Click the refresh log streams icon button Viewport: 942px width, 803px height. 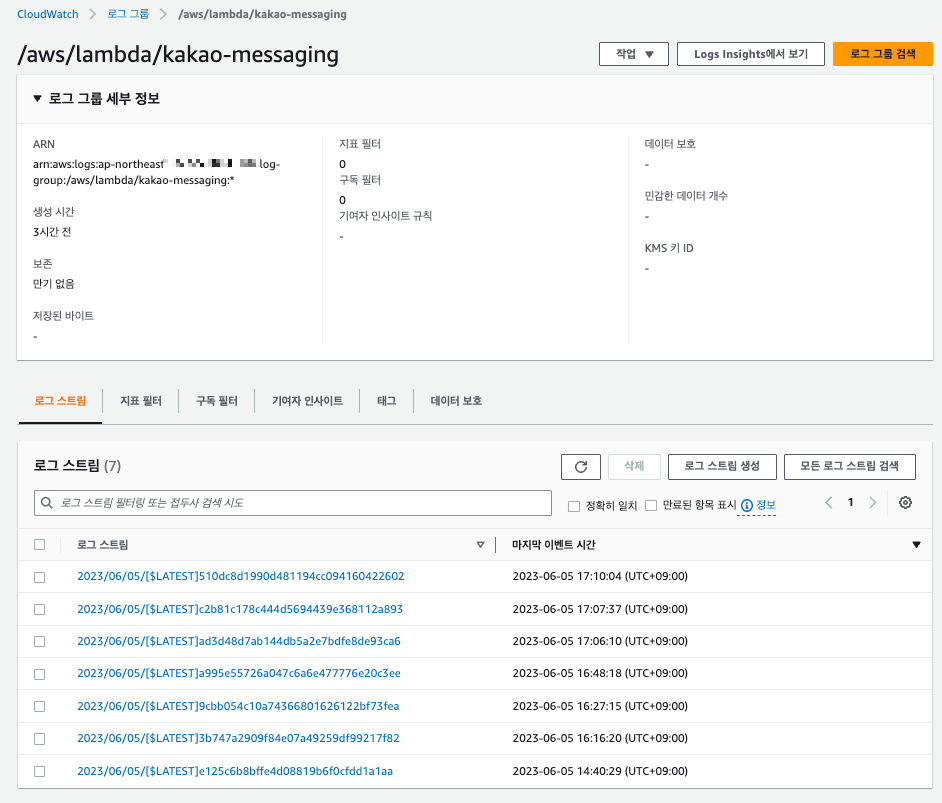580,467
